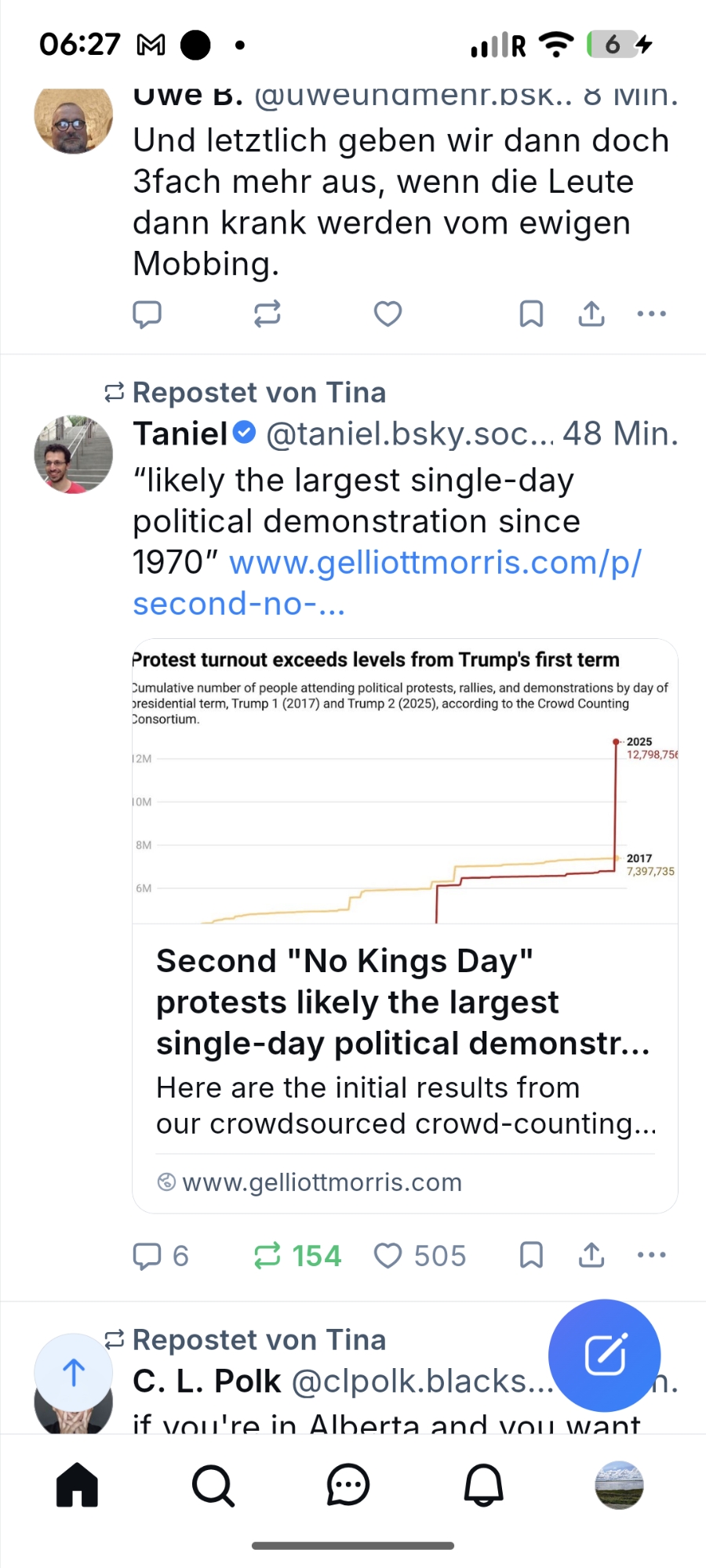The width and height of the screenshot is (706, 1568).
Task: Bookmark Taniel's post
Action: tap(531, 1255)
